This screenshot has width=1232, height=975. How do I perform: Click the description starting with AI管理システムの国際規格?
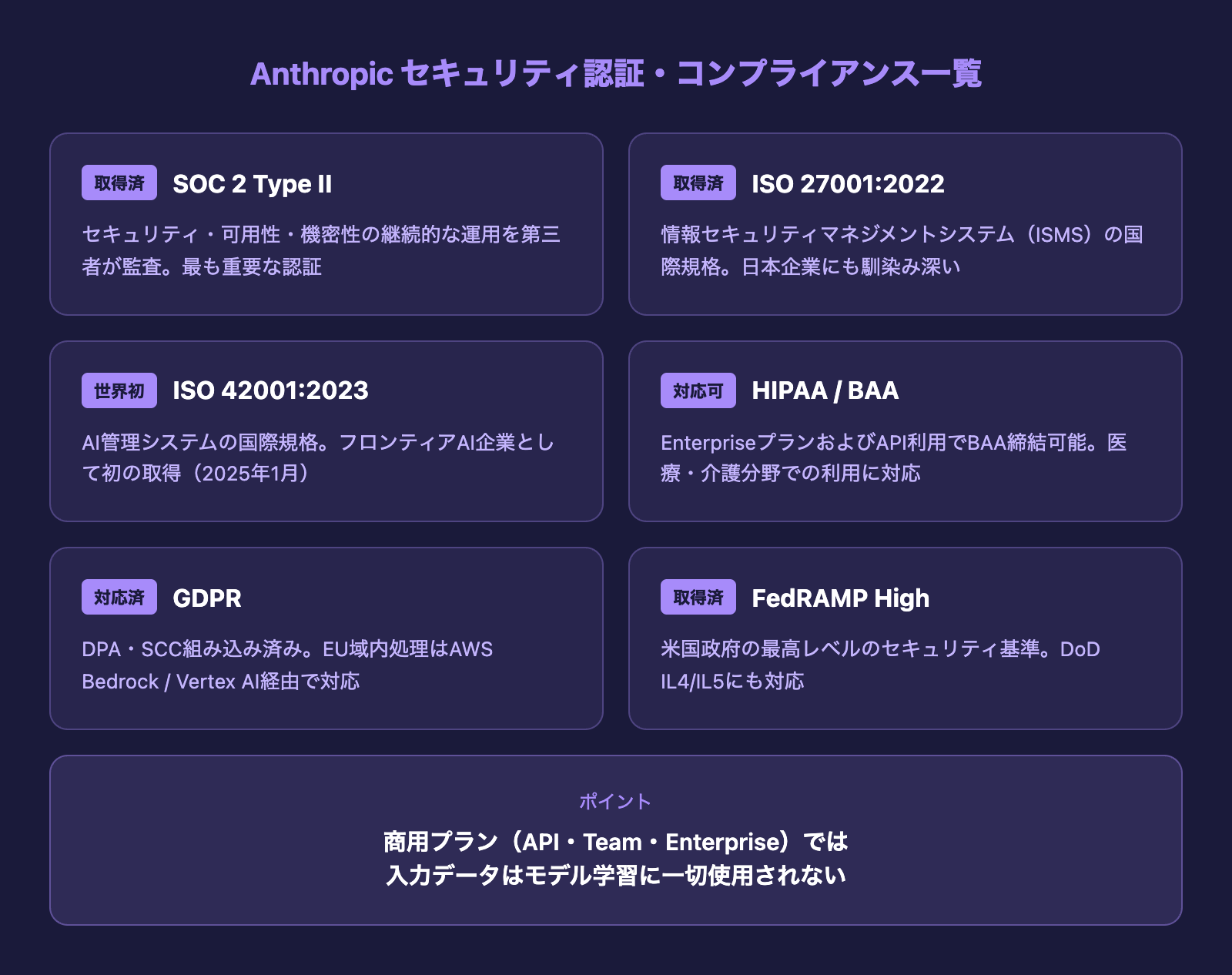tap(318, 457)
